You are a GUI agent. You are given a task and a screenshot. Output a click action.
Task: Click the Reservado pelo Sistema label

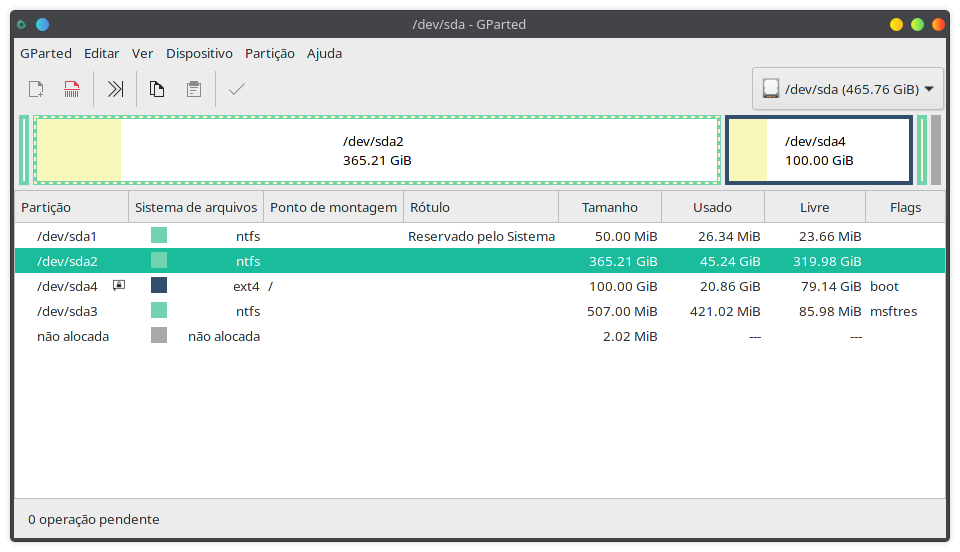(482, 236)
